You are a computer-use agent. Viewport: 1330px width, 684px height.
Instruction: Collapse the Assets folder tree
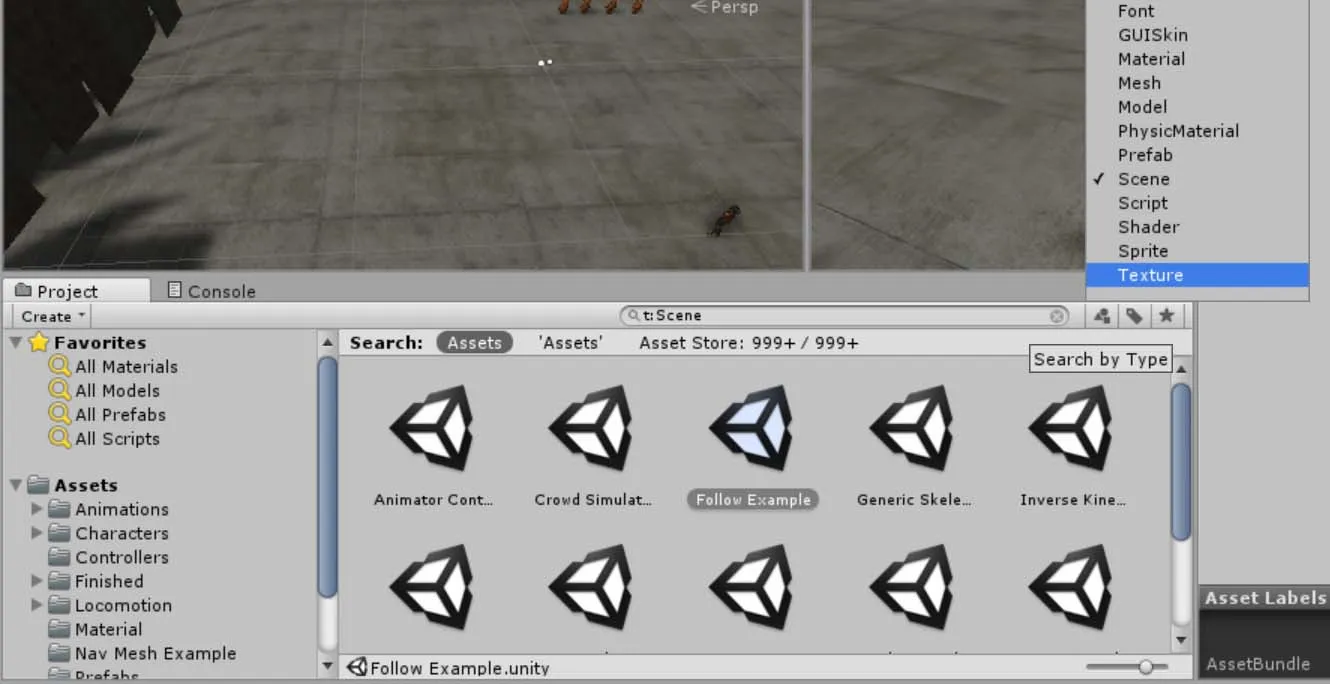tap(16, 485)
